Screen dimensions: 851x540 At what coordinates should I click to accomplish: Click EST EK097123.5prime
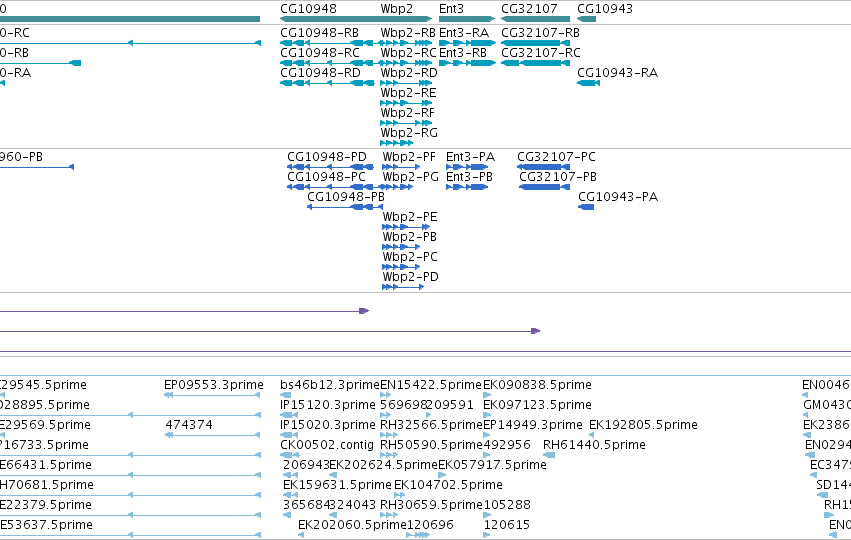537,405
